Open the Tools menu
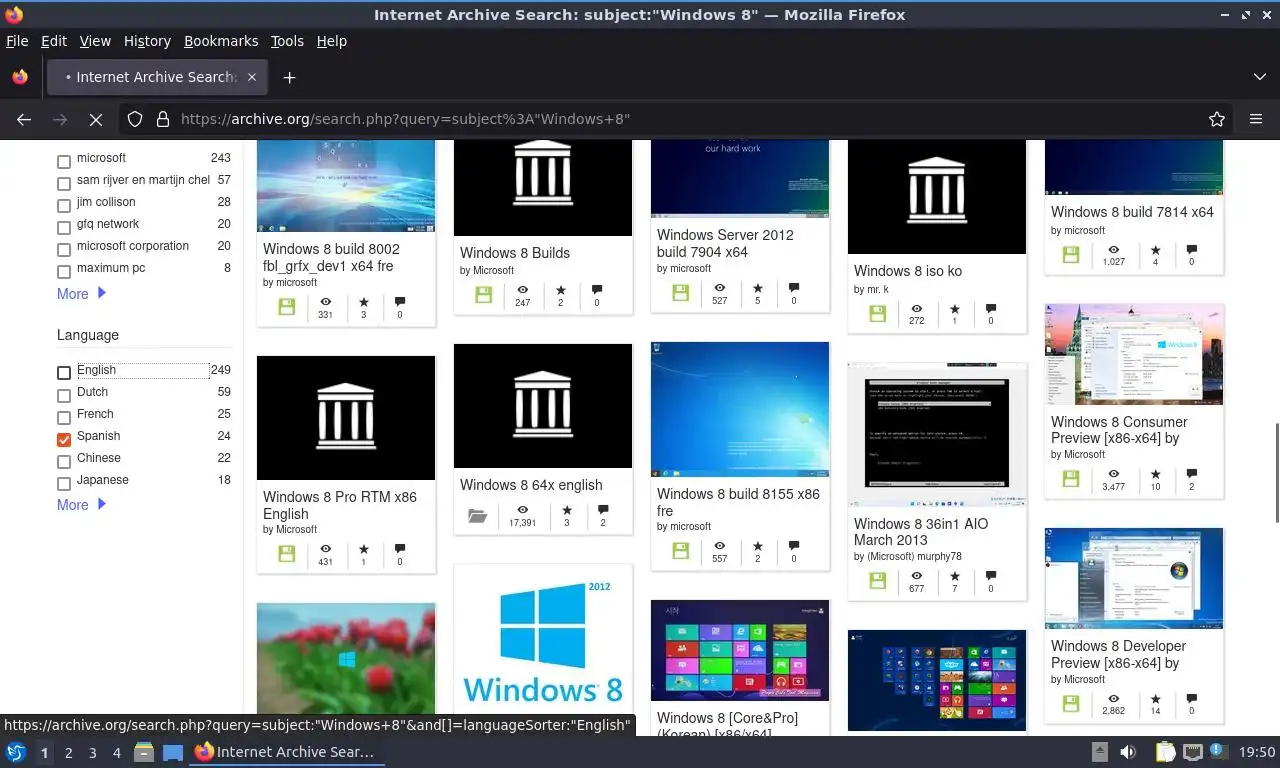Viewport: 1280px width, 768px height. point(287,41)
